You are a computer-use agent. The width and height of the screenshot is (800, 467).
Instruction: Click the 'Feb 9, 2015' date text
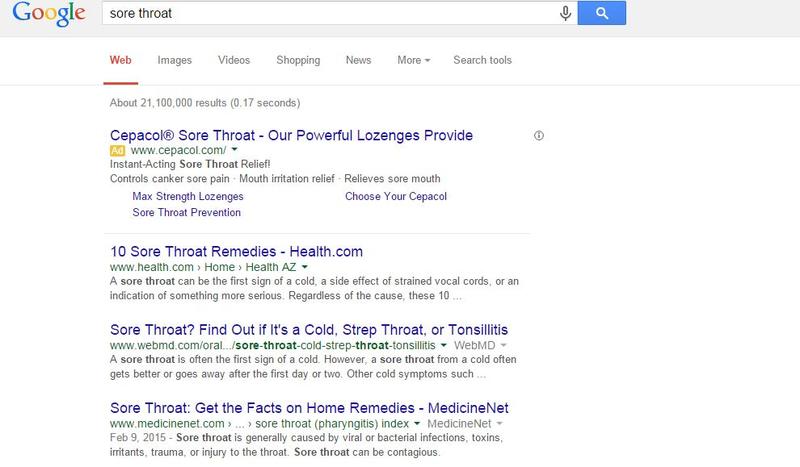pos(138,438)
